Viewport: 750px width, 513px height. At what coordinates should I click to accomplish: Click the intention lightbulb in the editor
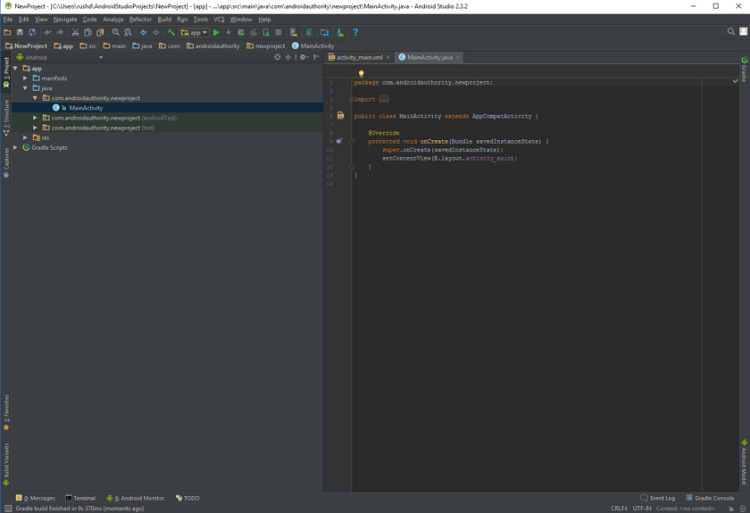tap(361, 73)
